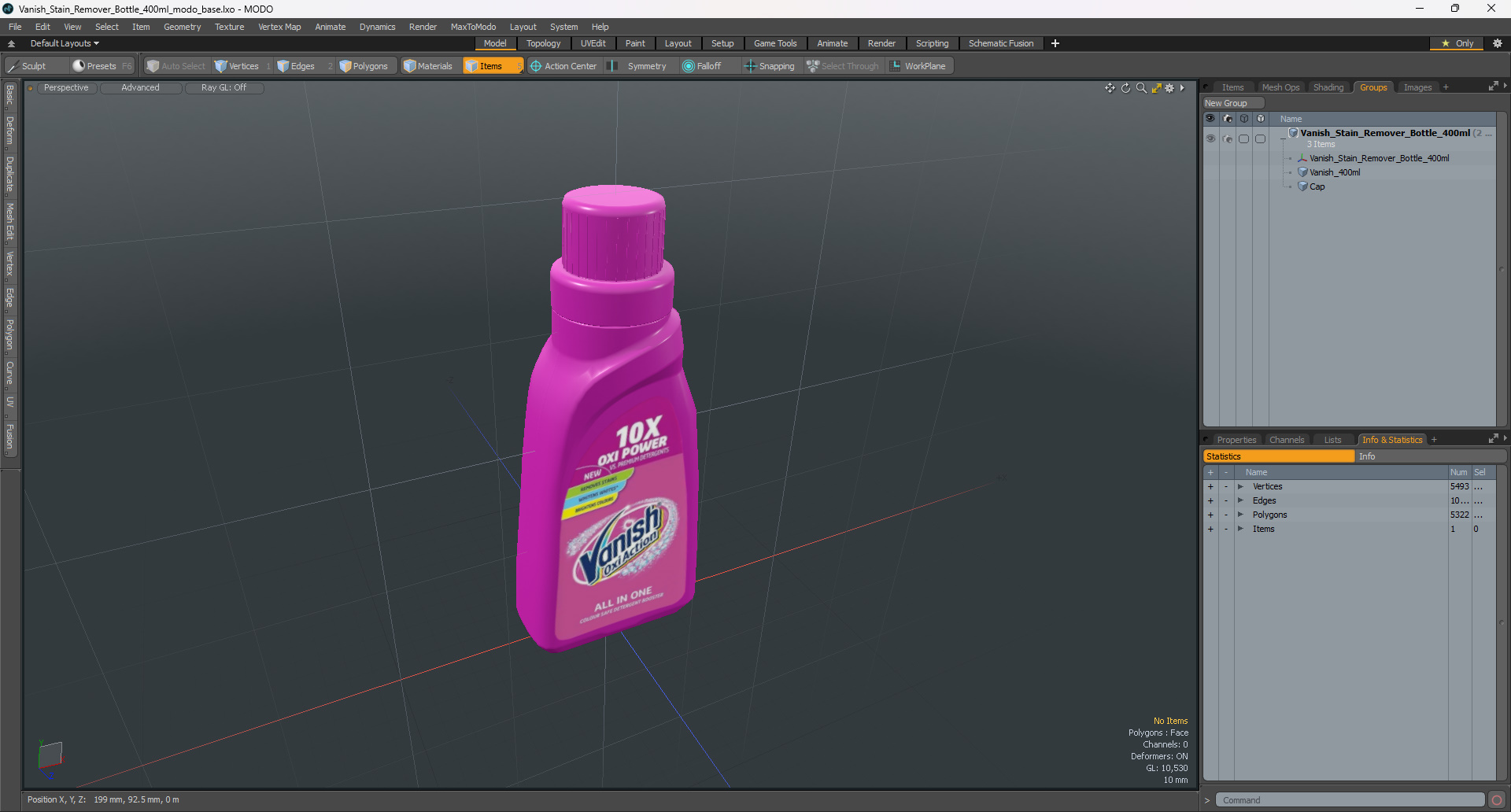1511x812 pixels.
Task: Click the layout settings gear icon
Action: coord(1497,43)
